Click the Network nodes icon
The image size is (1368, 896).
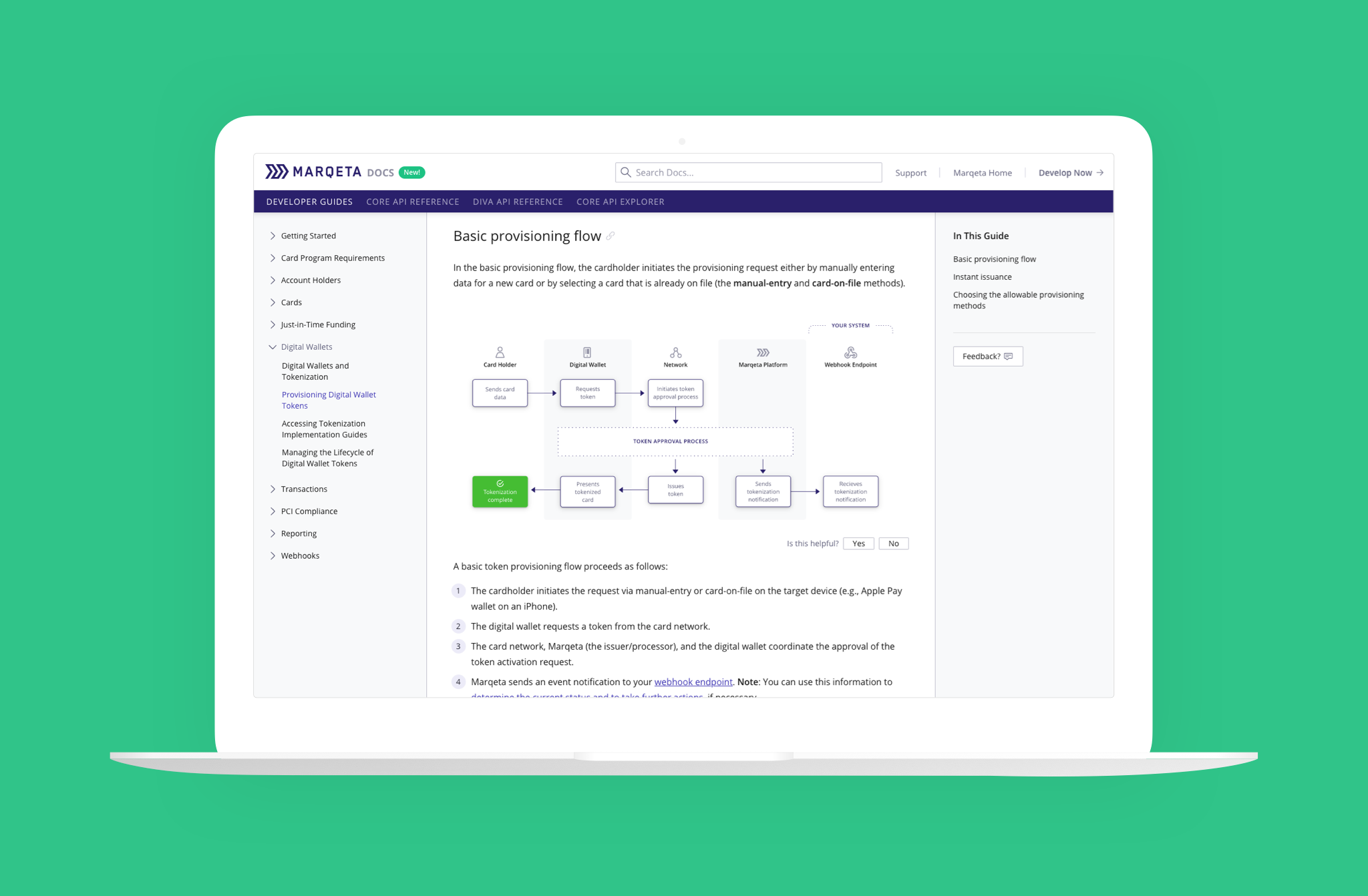(x=675, y=353)
